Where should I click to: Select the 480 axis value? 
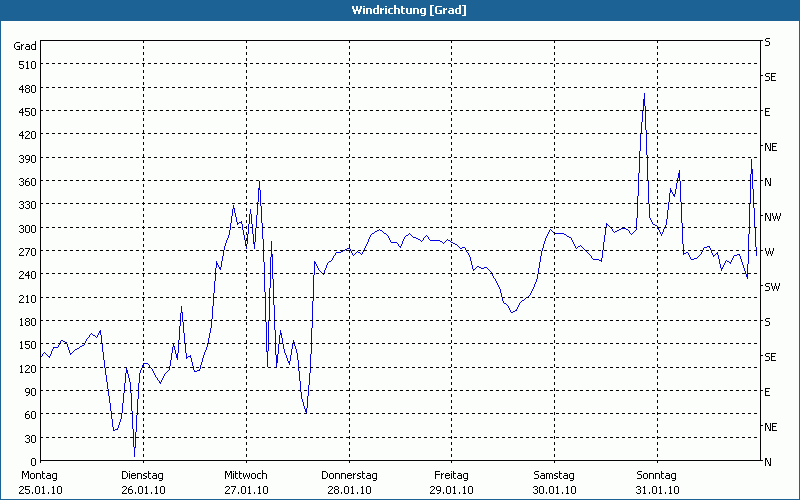click(x=28, y=89)
